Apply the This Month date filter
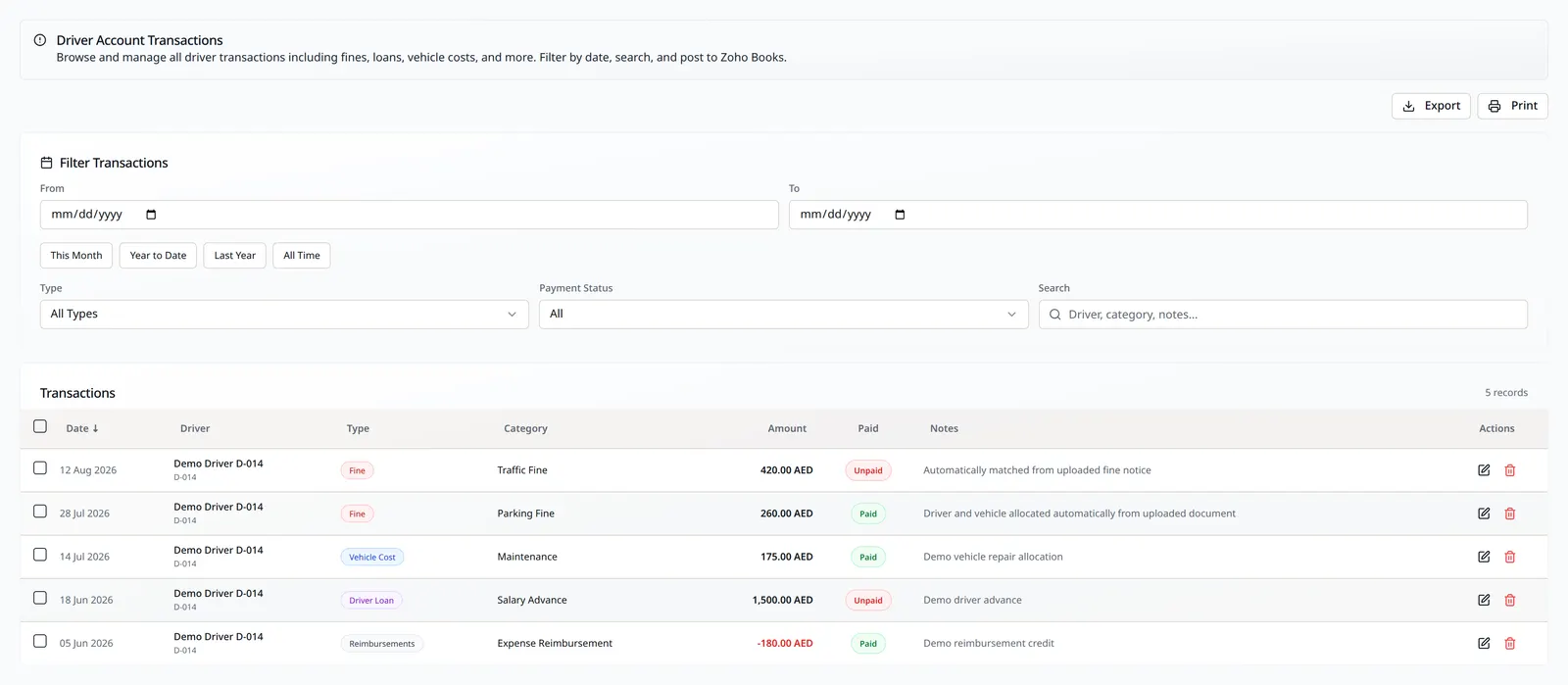Viewport: 1568px width, 685px height. pos(76,256)
